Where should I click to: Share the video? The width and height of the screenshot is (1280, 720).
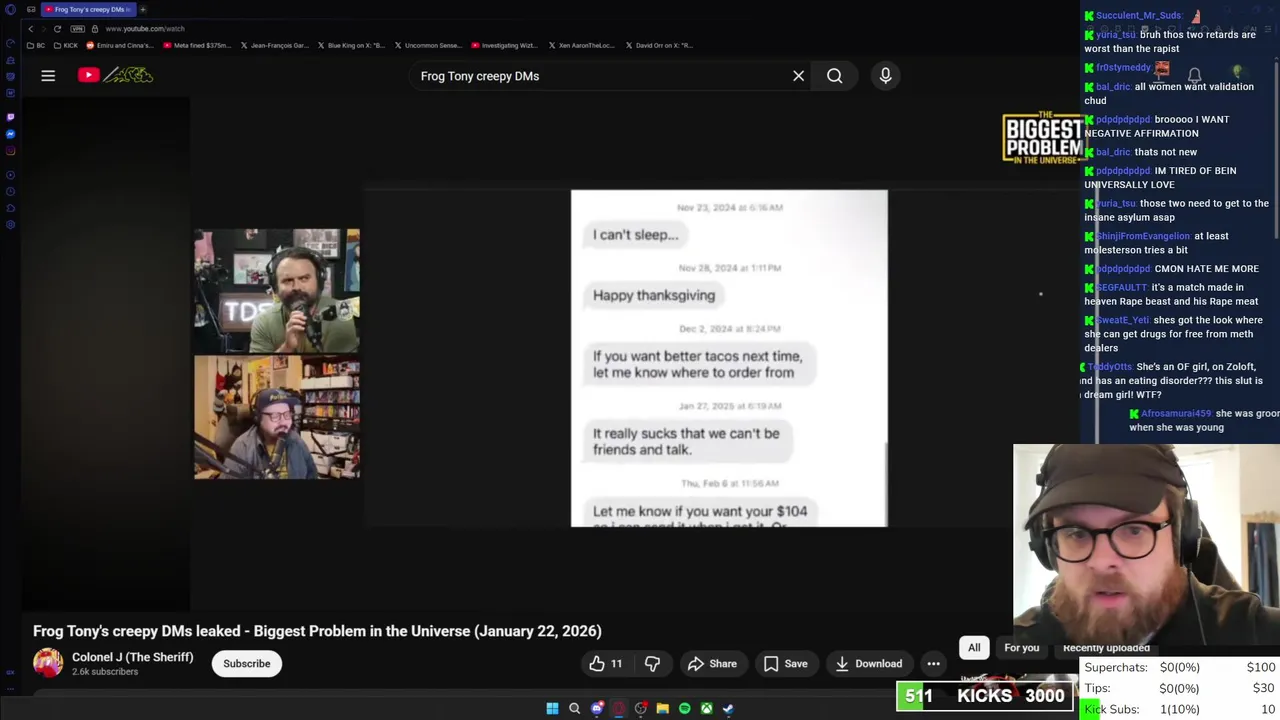[712, 664]
